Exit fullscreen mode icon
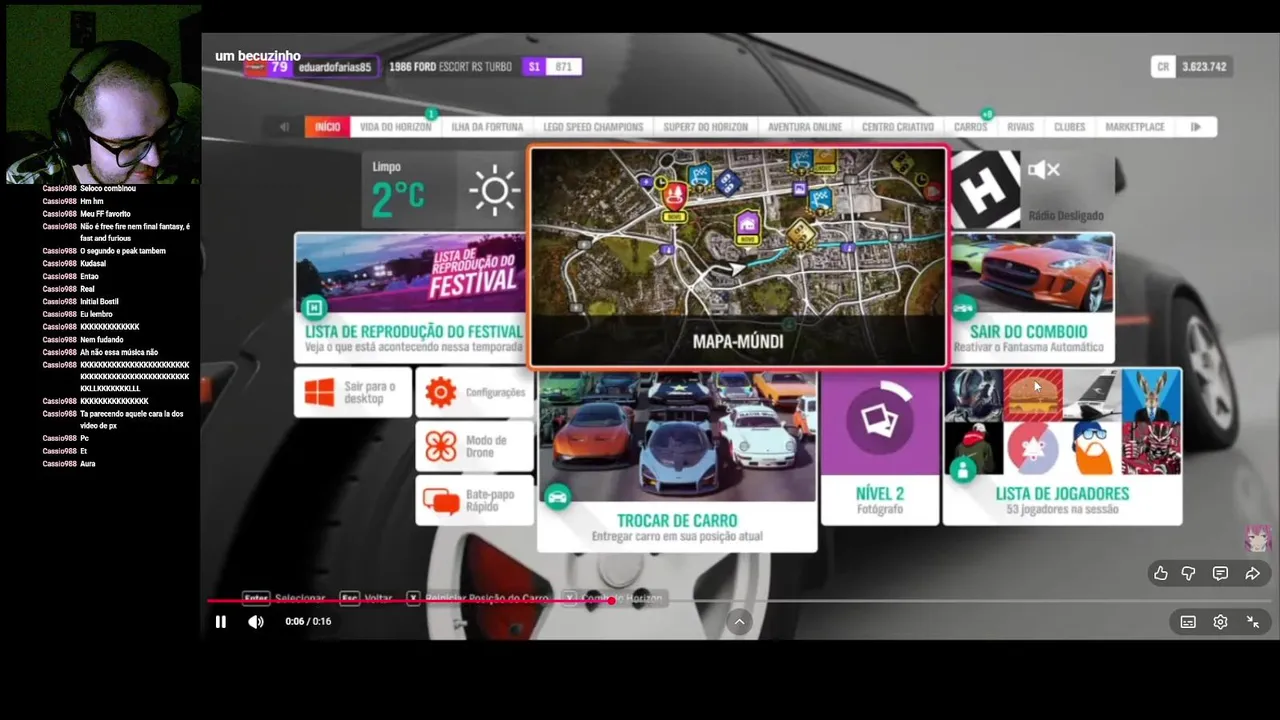The height and width of the screenshot is (720, 1280). pyautogui.click(x=1252, y=622)
